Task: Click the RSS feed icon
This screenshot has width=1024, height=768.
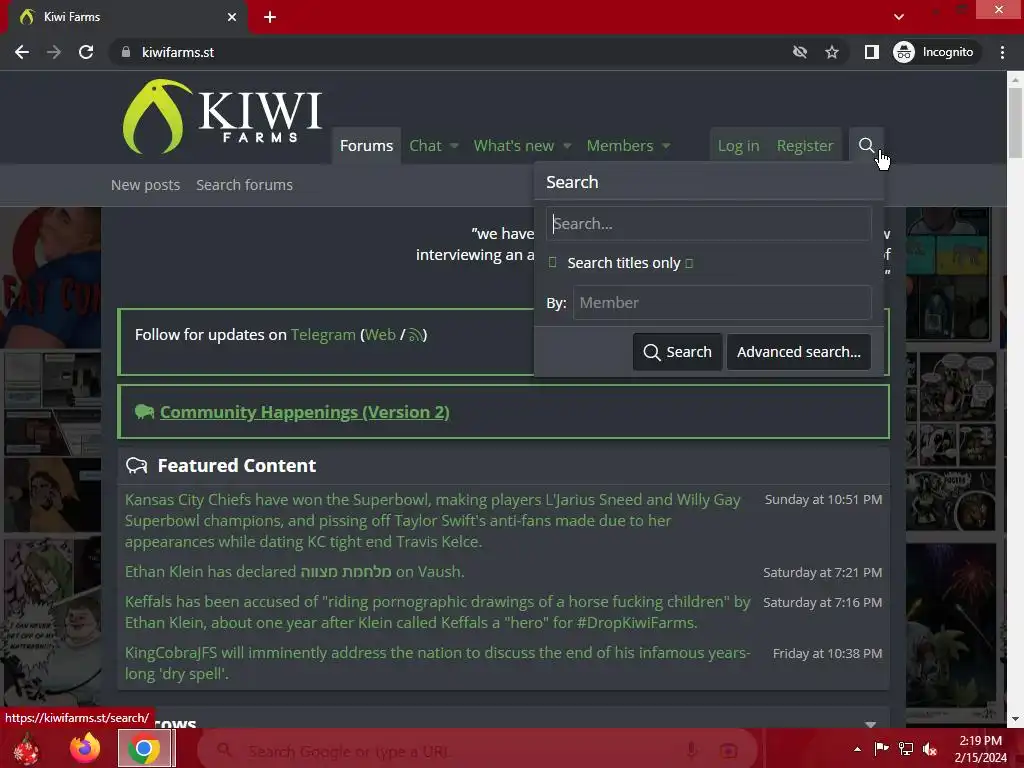Action: point(415,336)
